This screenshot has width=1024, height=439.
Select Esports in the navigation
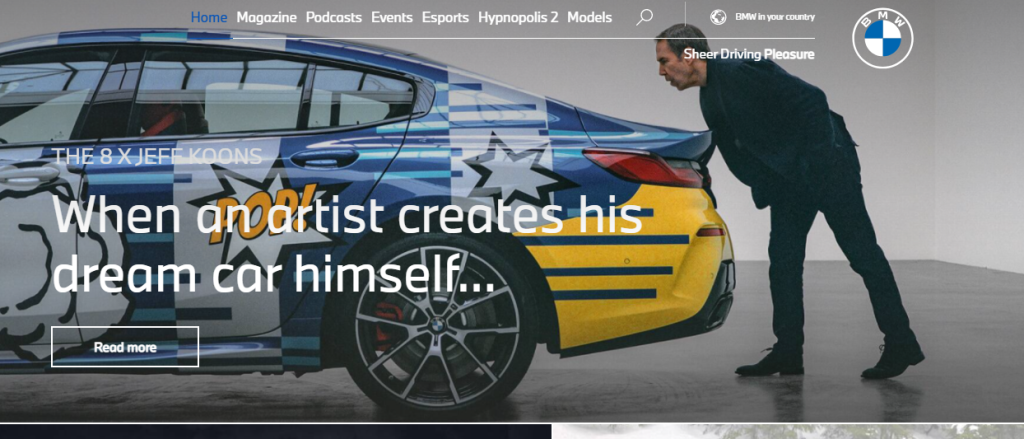pyautogui.click(x=445, y=18)
